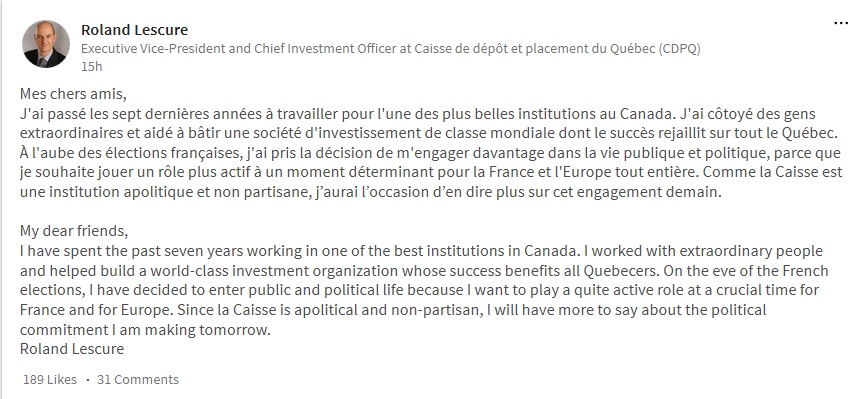
Task: Click Roland Lescure's profile photo
Action: coord(46,44)
